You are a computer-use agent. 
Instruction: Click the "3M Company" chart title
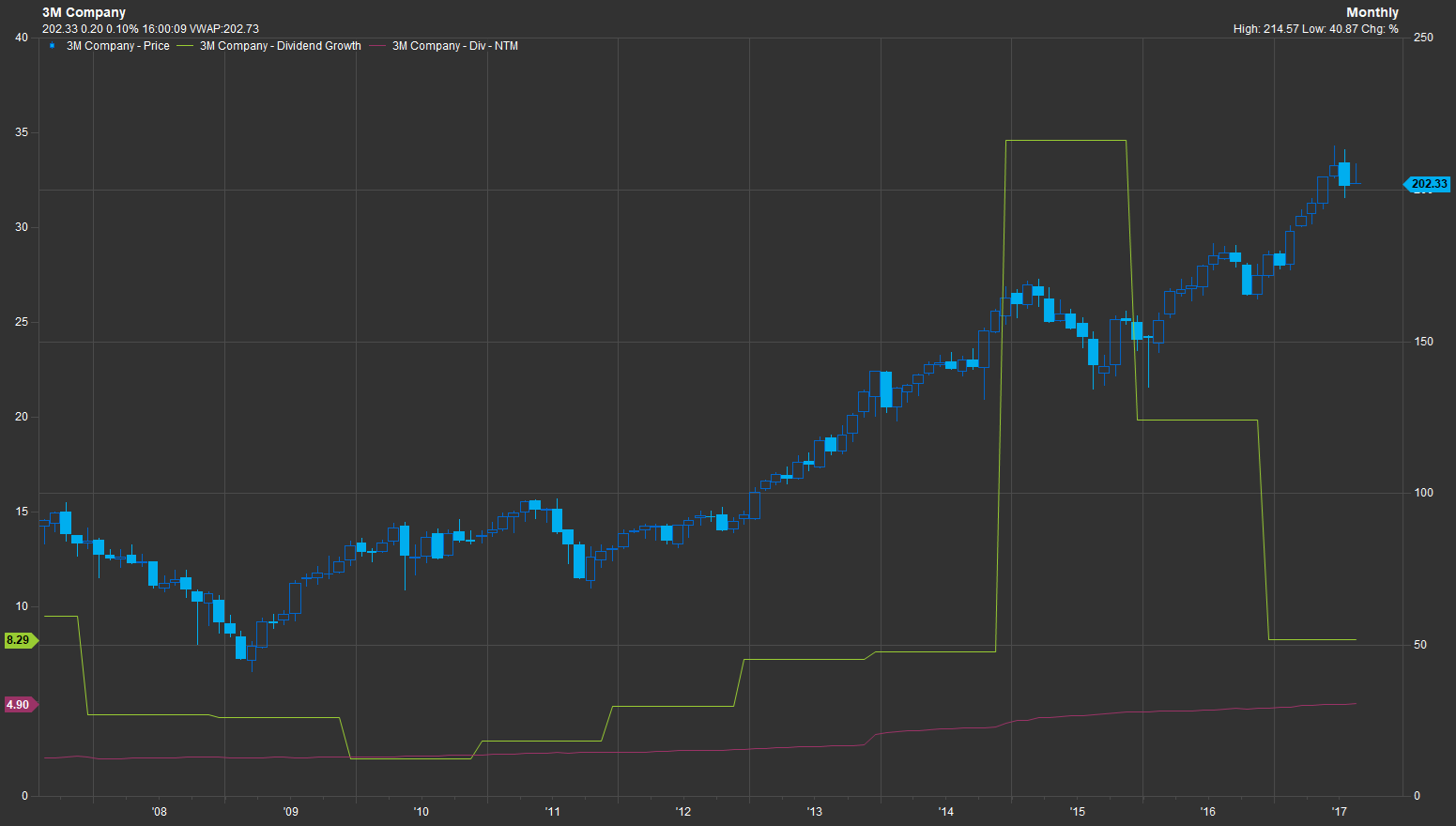coord(84,12)
